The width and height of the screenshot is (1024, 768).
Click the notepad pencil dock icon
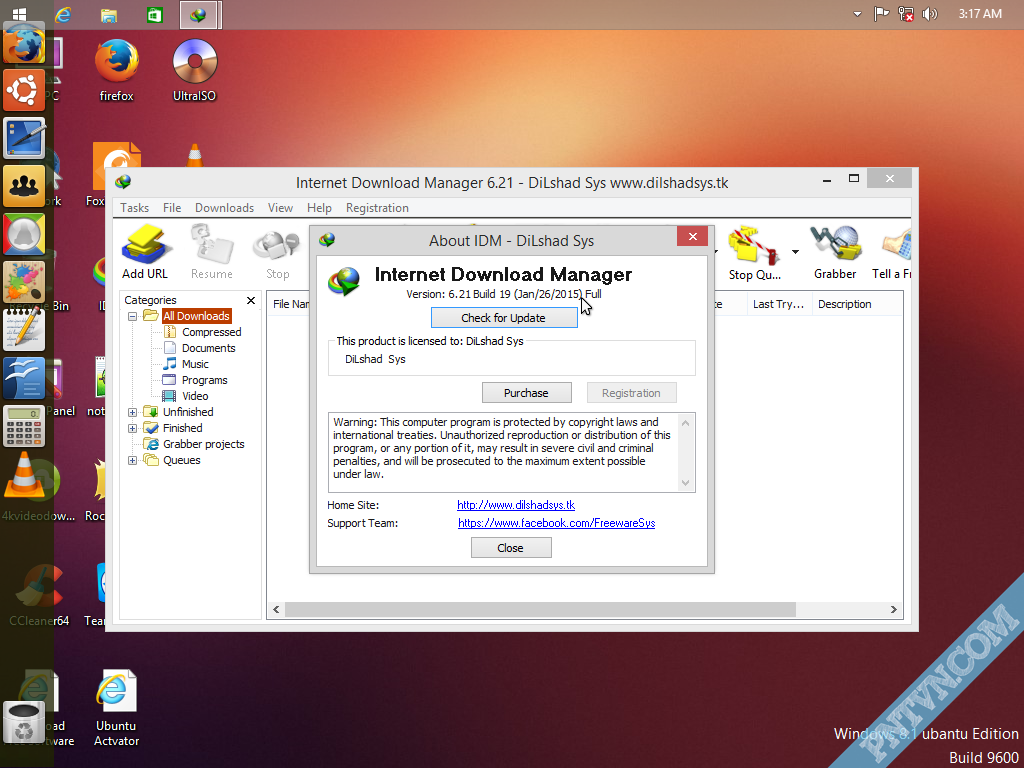coord(24,330)
